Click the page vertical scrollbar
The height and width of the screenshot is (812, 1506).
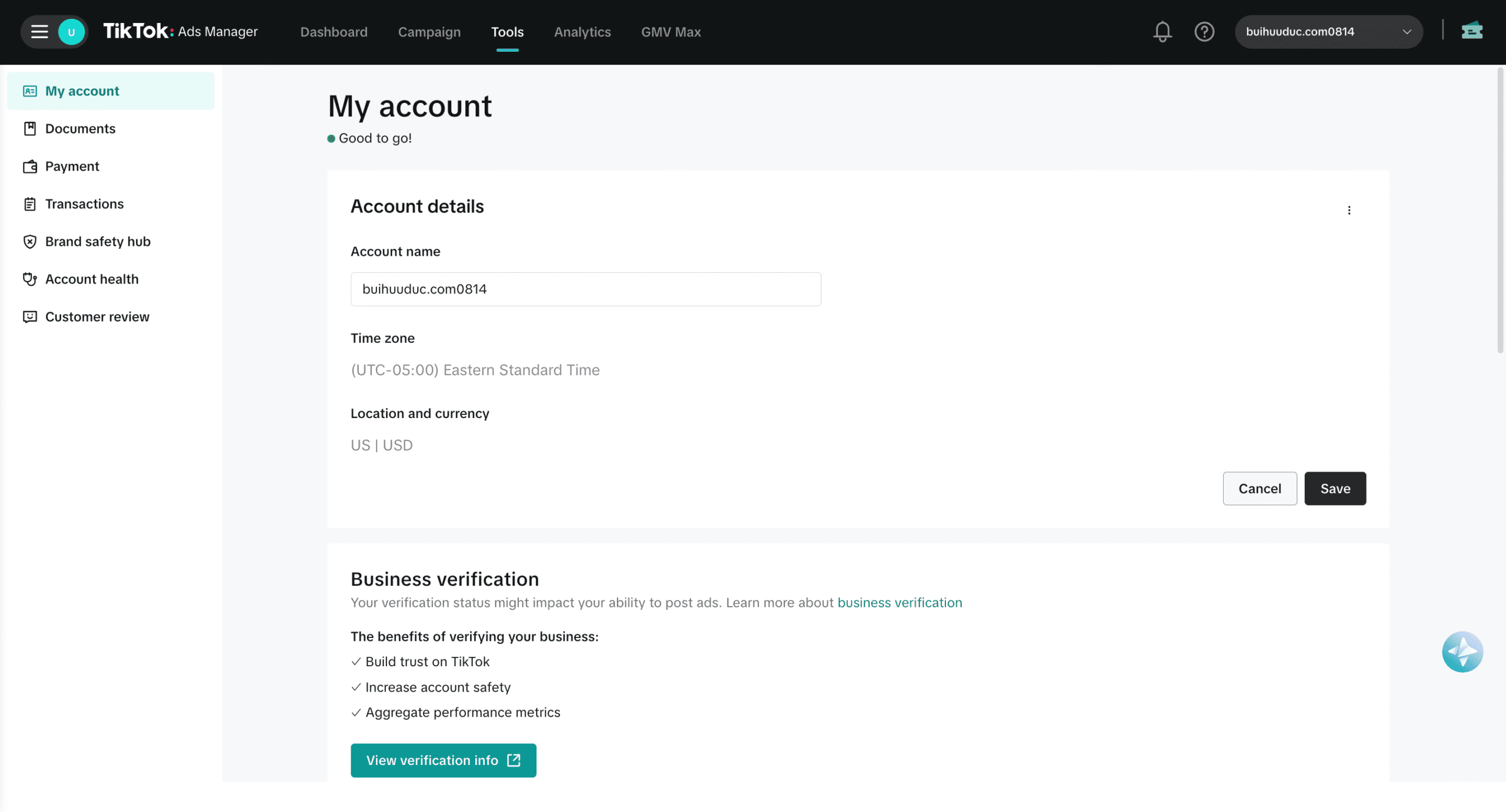pyautogui.click(x=1500, y=212)
